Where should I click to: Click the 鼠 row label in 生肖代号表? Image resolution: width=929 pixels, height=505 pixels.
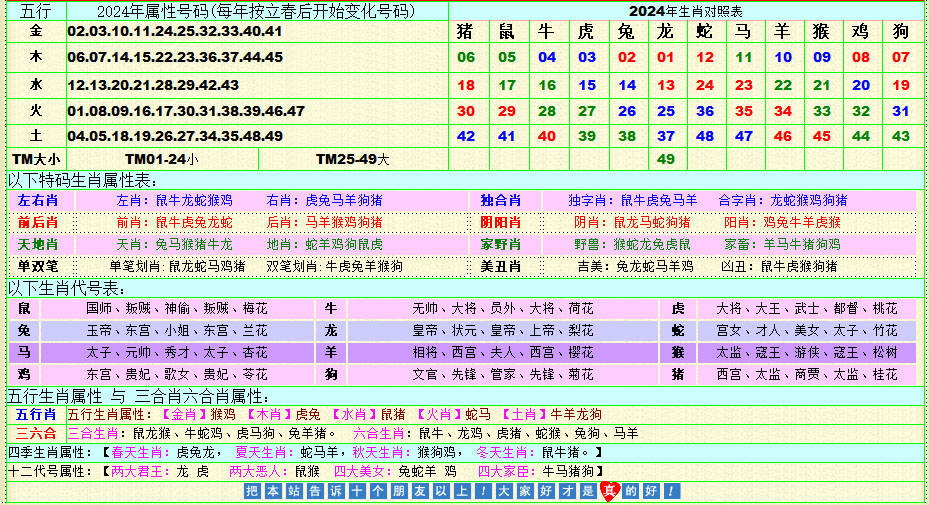25,308
